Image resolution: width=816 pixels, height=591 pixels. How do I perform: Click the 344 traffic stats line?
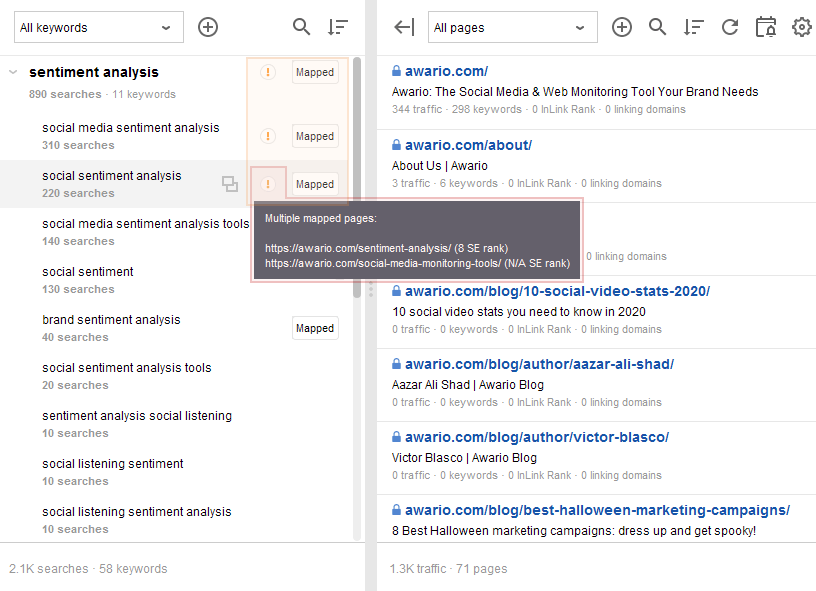click(539, 109)
